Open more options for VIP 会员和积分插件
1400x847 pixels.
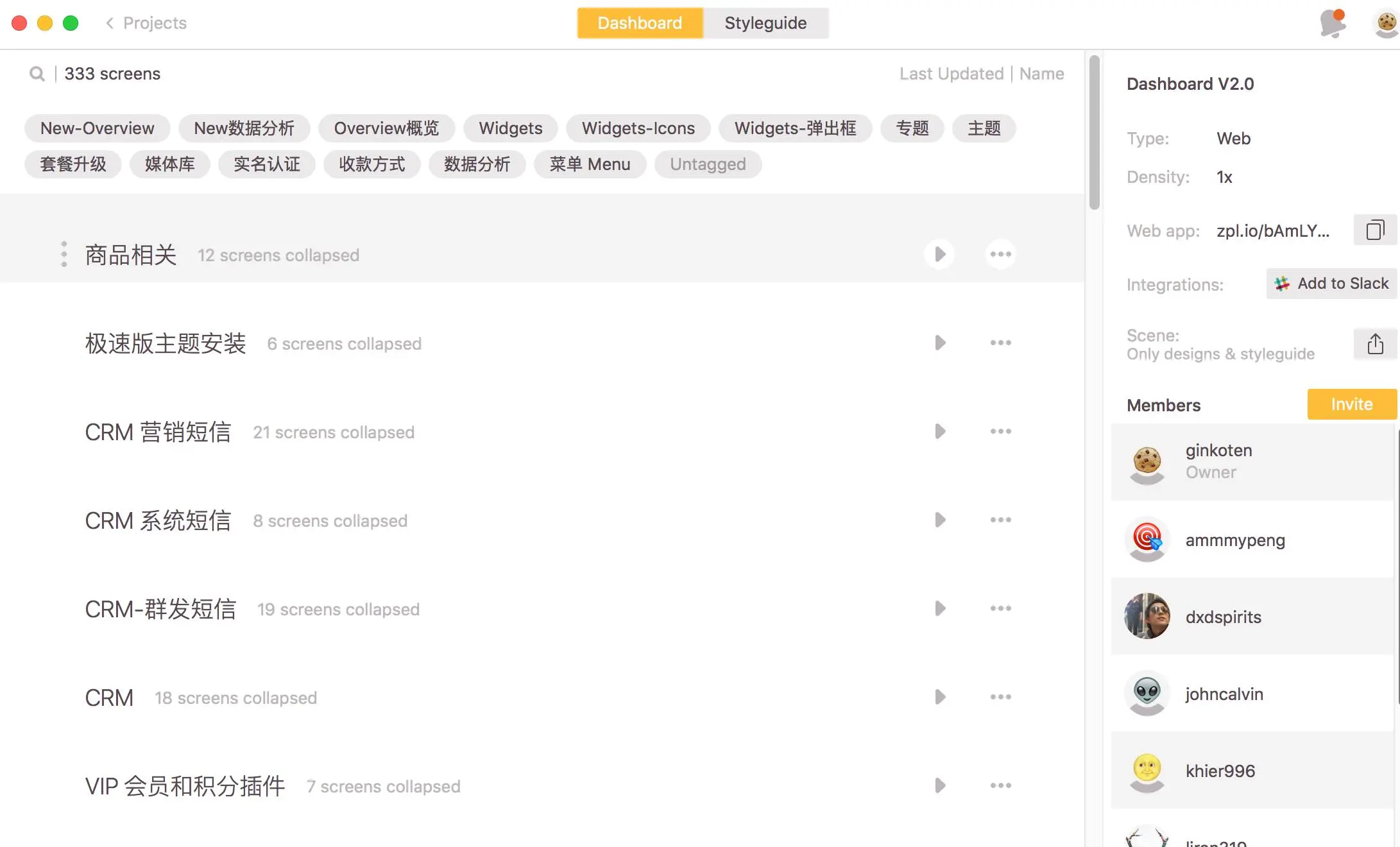[1000, 786]
